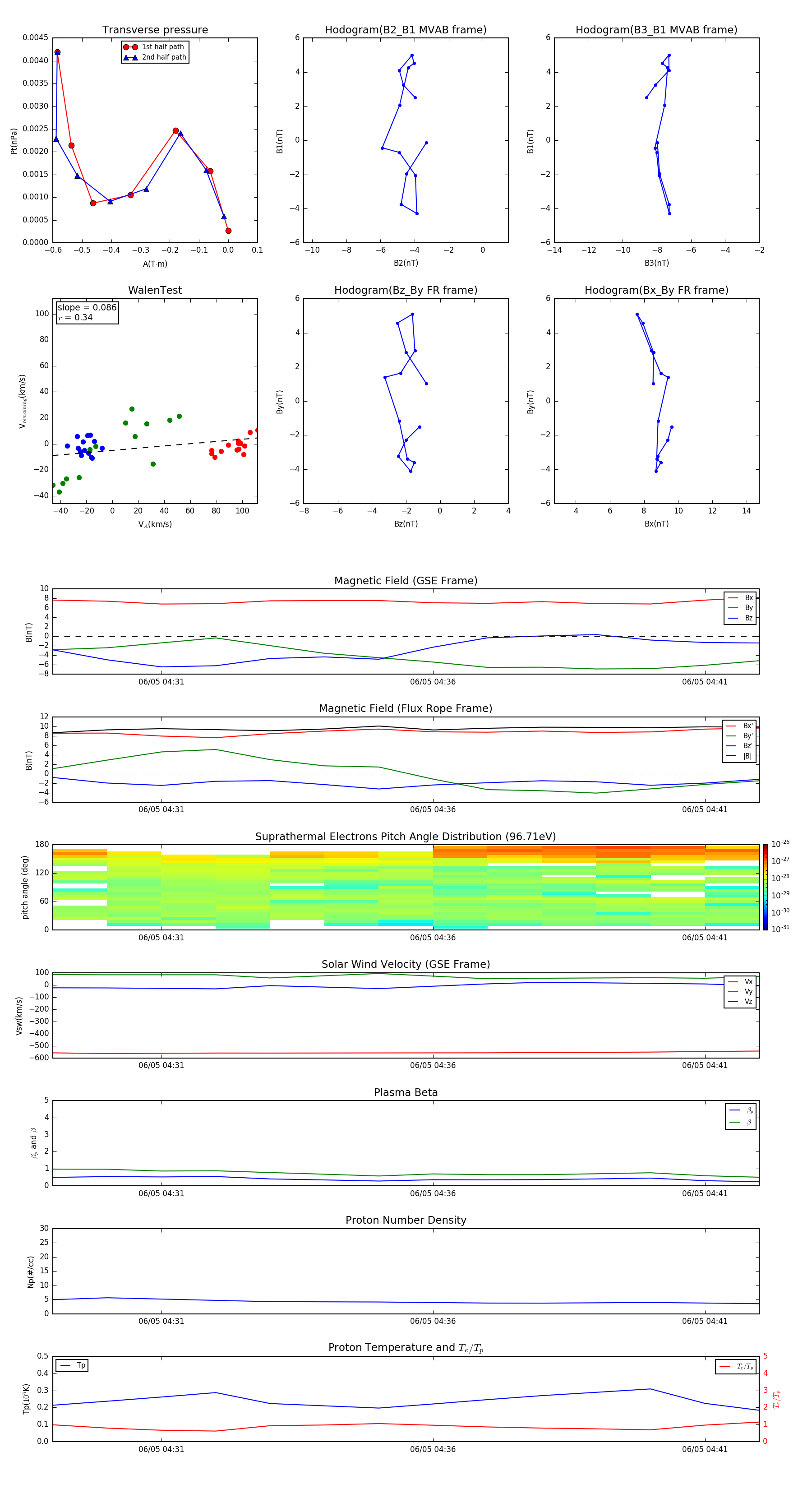The width and height of the screenshot is (812, 1489).
Task: Select "By'" in the Flux Rope legend
Action: click(x=740, y=736)
